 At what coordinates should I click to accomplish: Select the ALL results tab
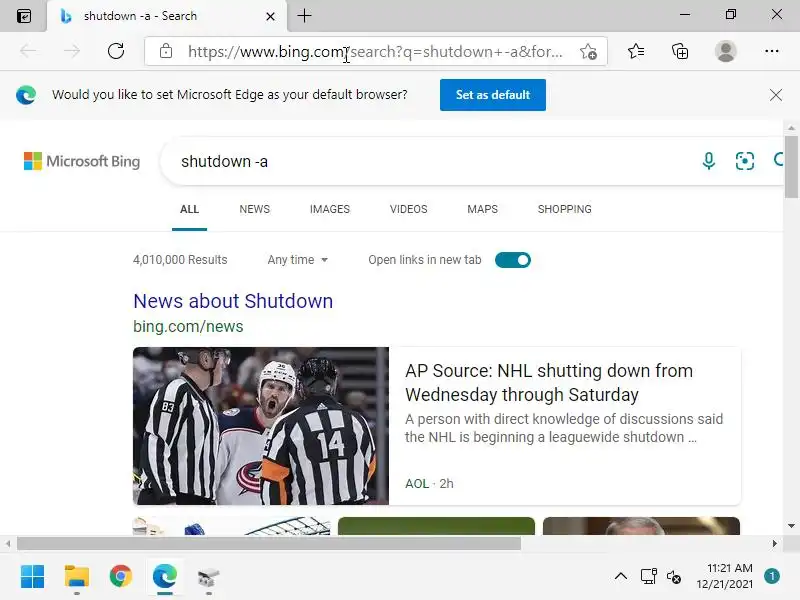(x=189, y=209)
